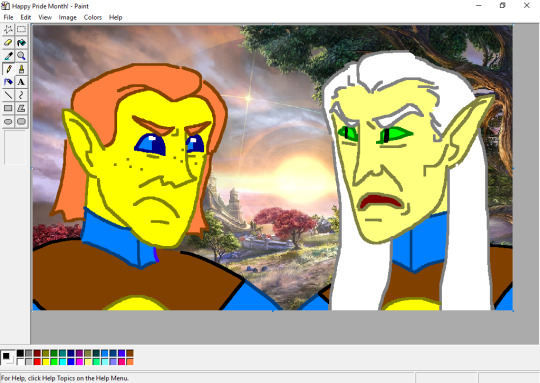
Task: Choose the bright red palette swatch
Action: pos(37,362)
